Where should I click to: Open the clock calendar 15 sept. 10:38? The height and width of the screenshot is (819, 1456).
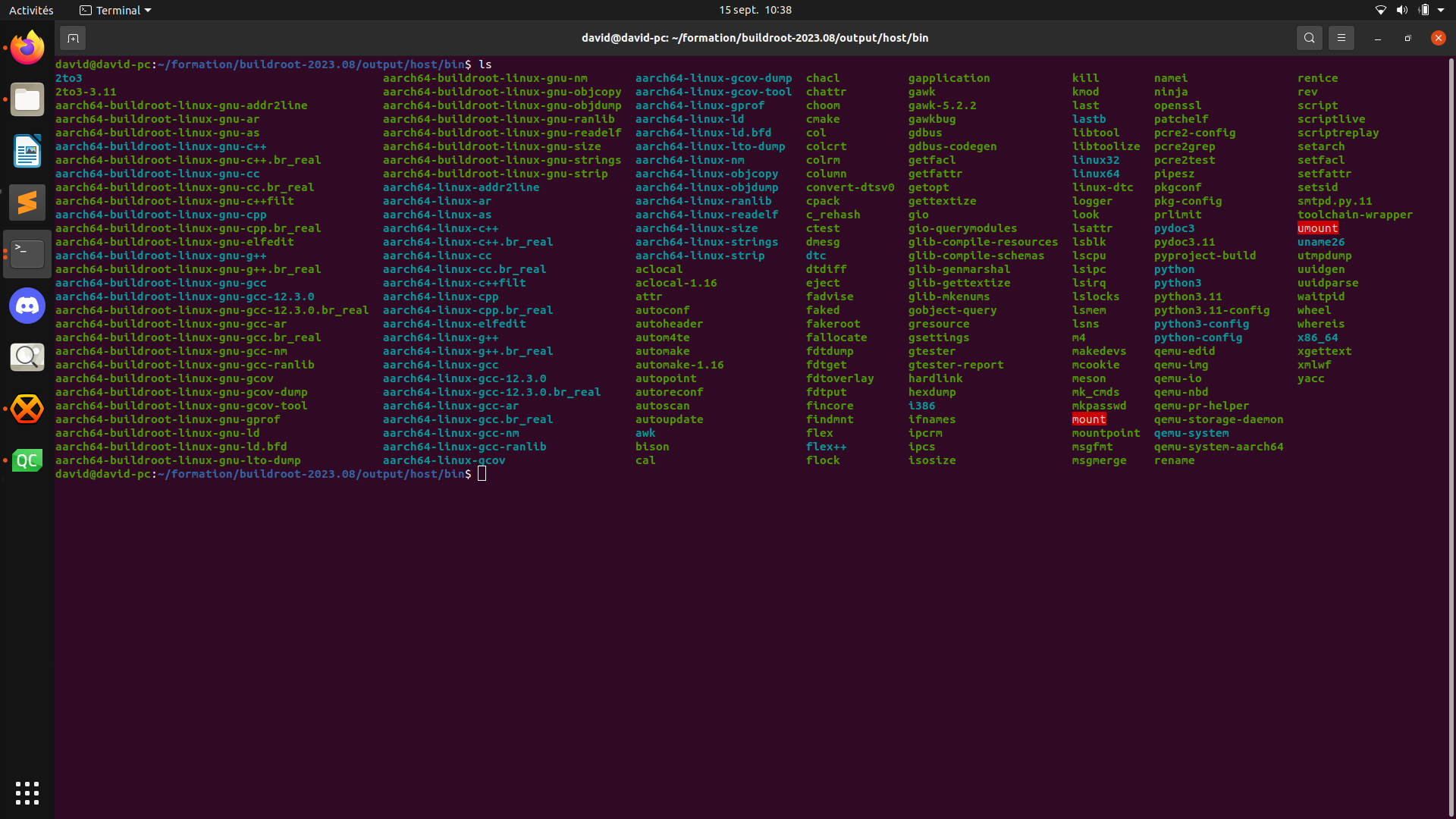coord(755,10)
